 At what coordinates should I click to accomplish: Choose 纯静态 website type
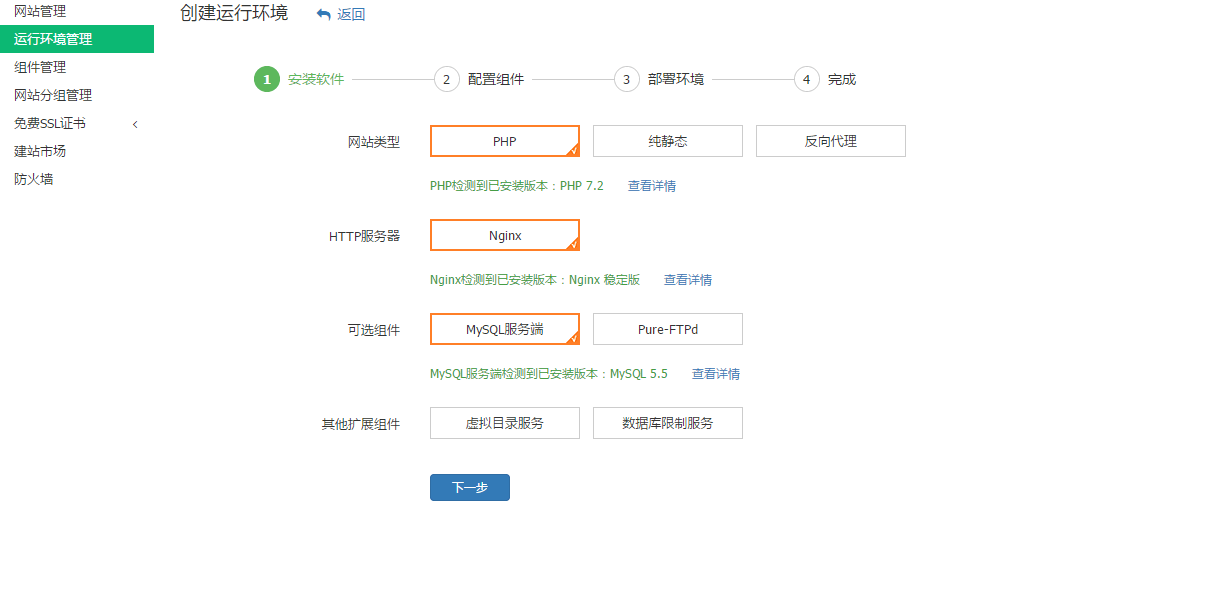pos(668,141)
